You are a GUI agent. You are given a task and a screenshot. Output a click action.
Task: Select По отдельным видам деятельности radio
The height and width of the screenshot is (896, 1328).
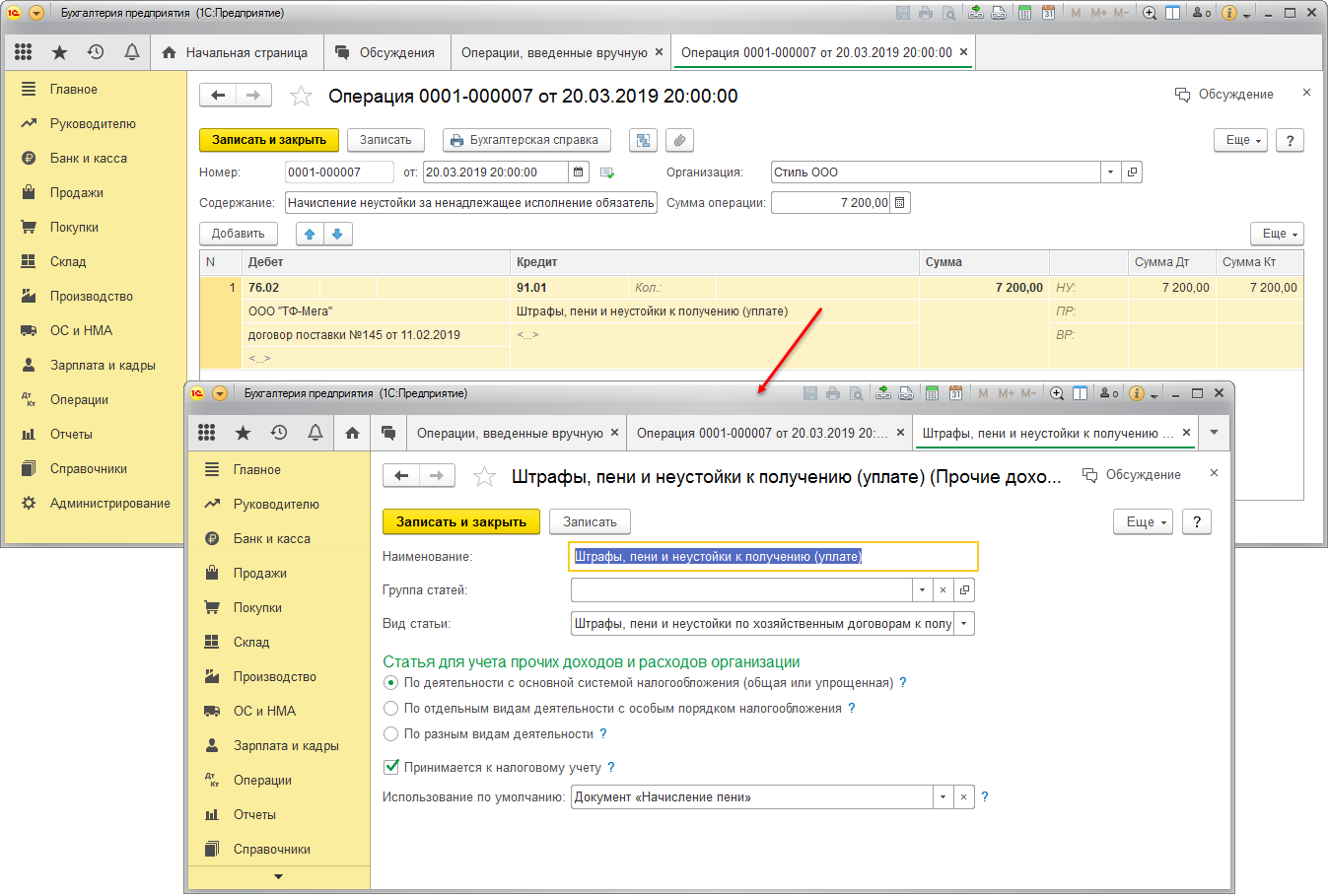tap(390, 708)
